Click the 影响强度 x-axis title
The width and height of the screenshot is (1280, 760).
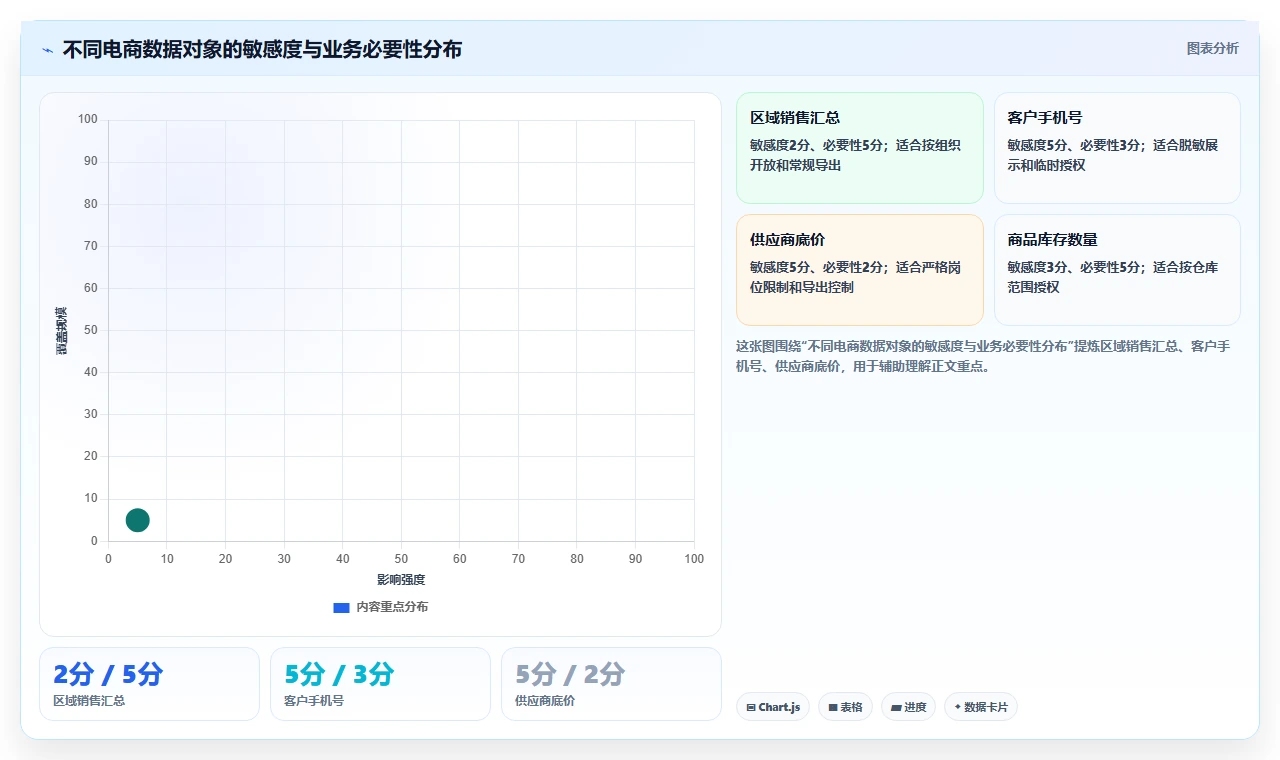401,580
